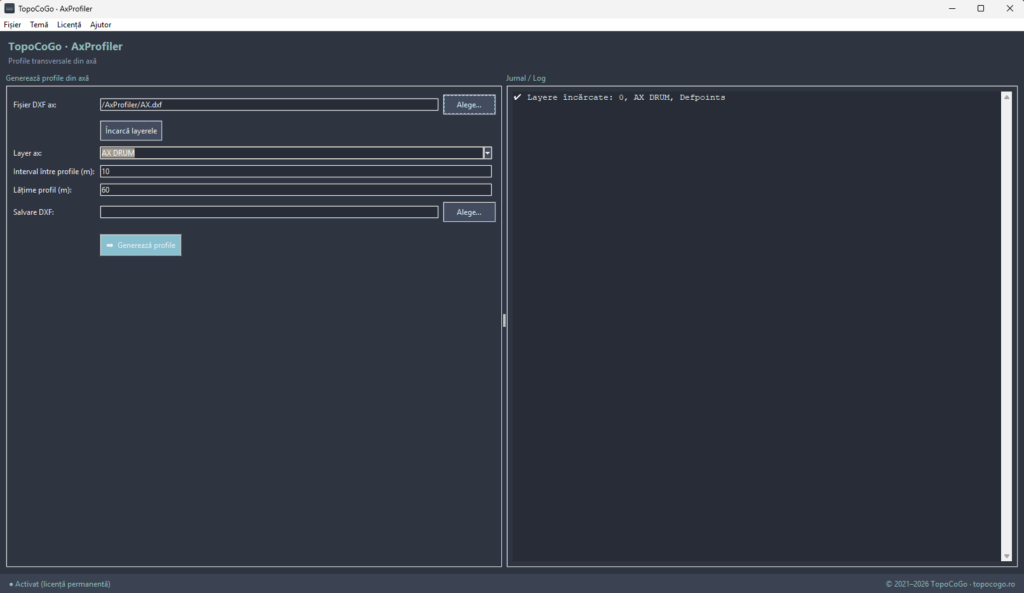Click Alege button next to Salvare DXF
Image resolution: width=1024 pixels, height=593 pixels.
[x=469, y=212]
